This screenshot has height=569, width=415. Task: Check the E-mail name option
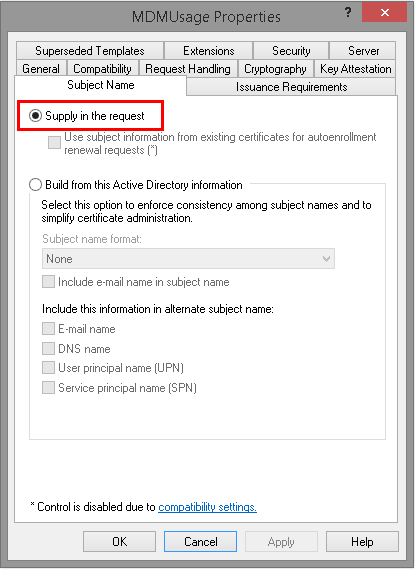(x=49, y=329)
